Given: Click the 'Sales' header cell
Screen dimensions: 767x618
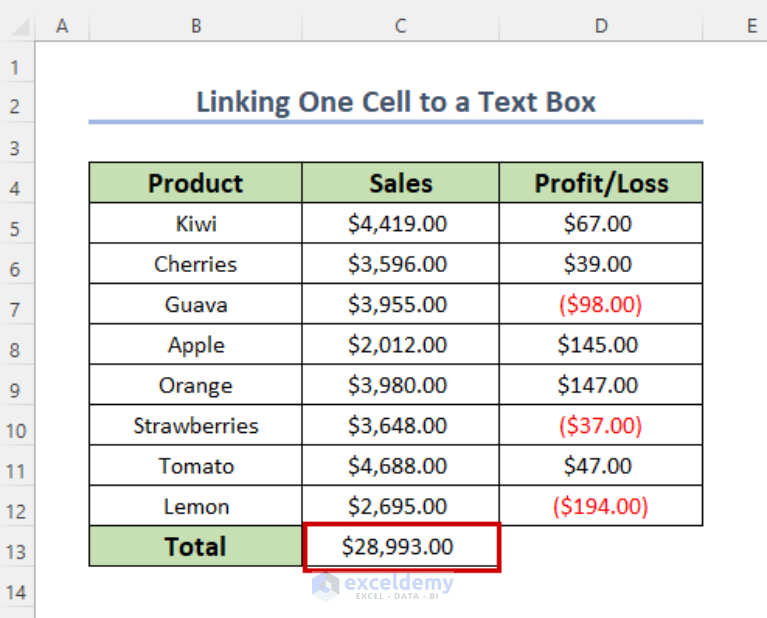Looking at the screenshot, I should pos(401,183).
